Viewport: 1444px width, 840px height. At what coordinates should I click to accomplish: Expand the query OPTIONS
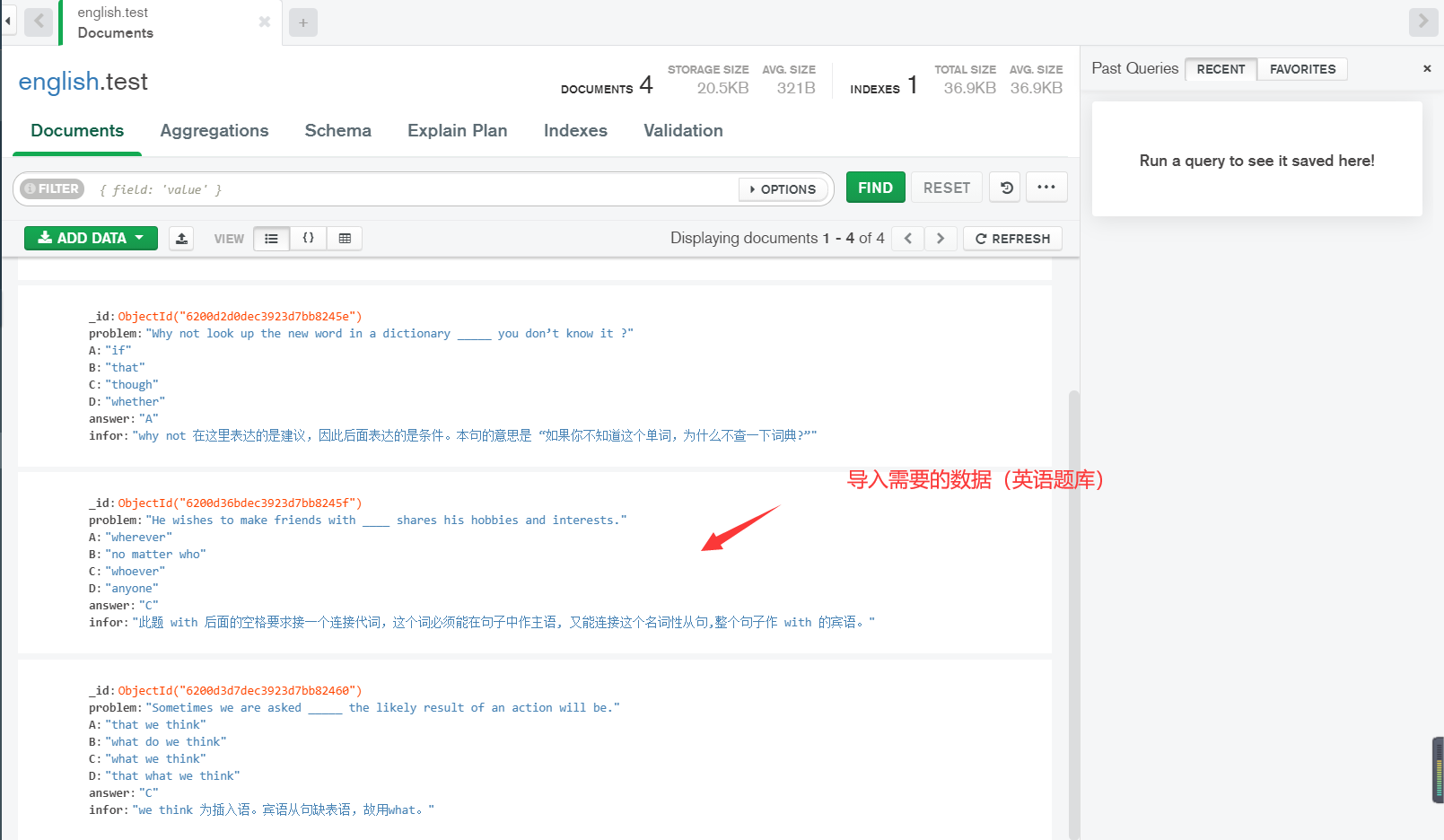783,189
